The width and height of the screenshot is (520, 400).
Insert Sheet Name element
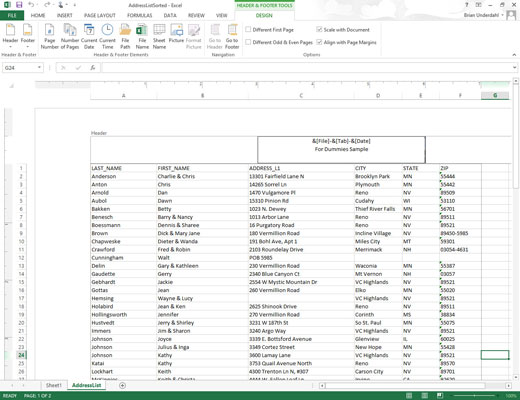159,37
